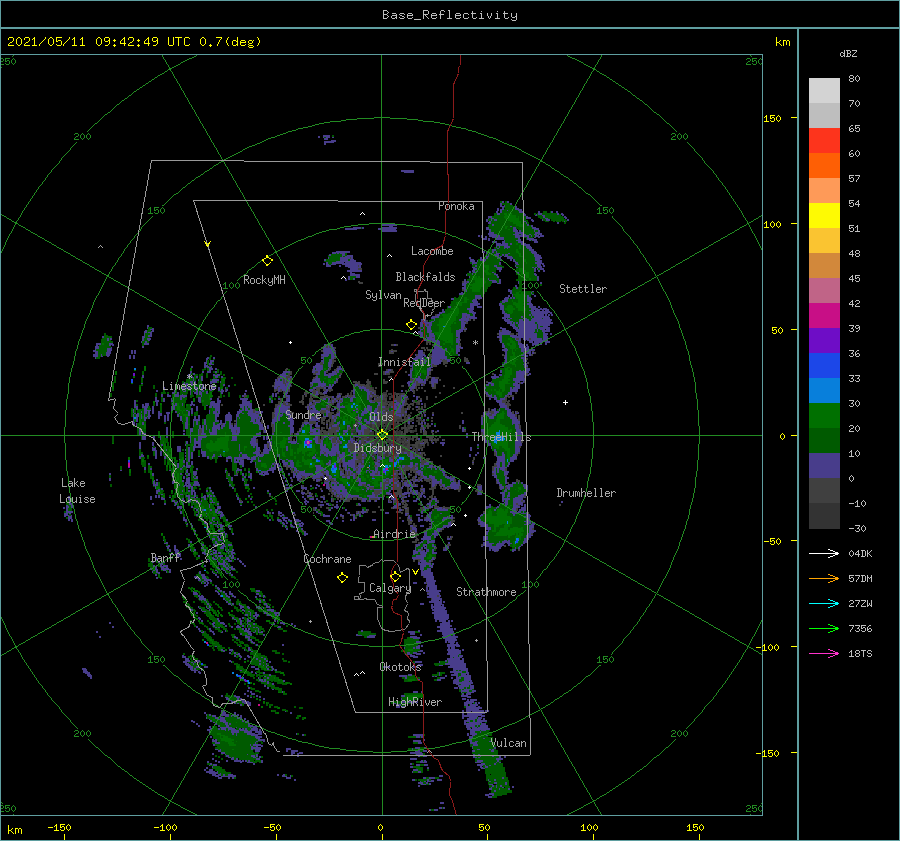Click the Lacombe town label
This screenshot has height=841, width=900.
(x=432, y=251)
